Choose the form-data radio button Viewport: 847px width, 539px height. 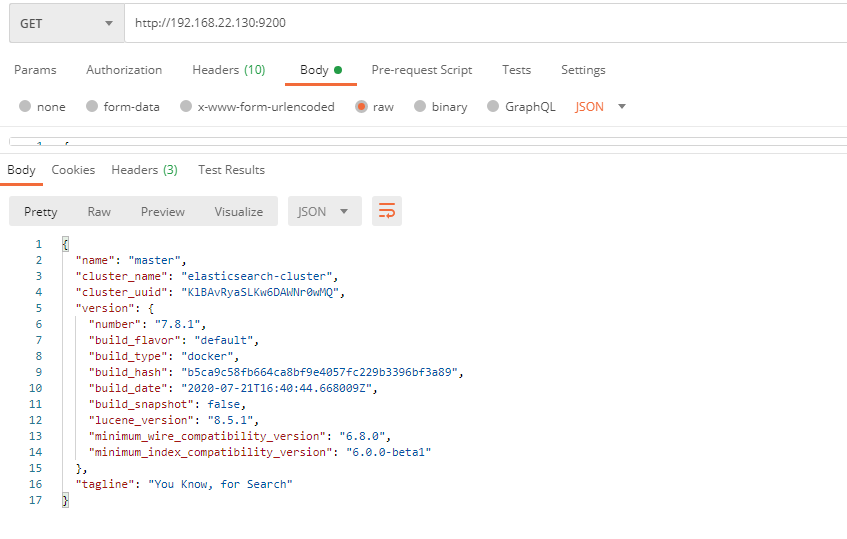[x=92, y=106]
